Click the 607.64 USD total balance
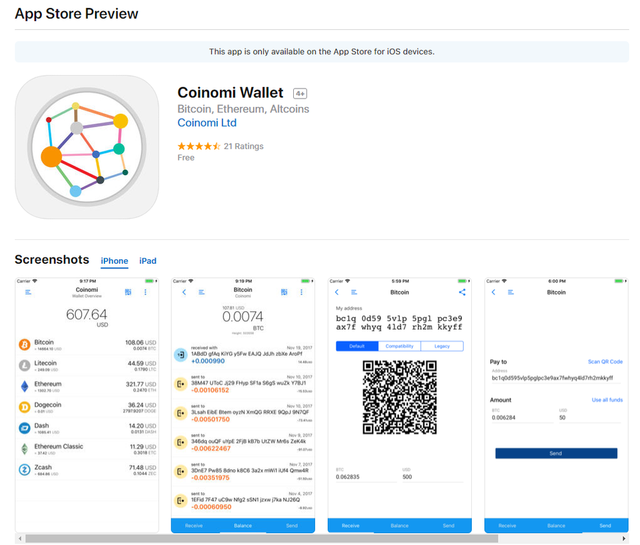640x545 pixels. click(x=87, y=317)
